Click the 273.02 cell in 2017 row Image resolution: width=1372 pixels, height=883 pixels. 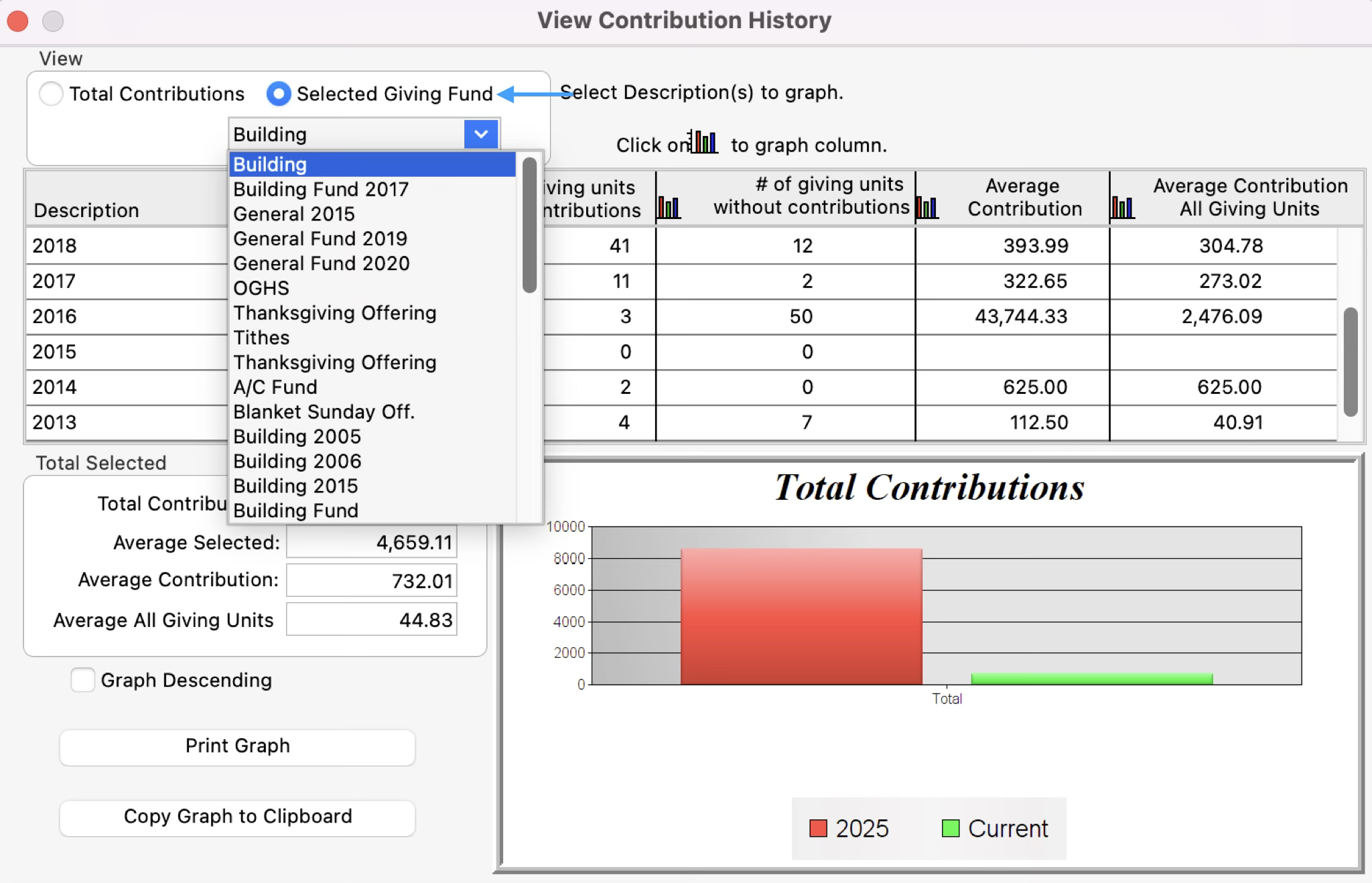(1223, 281)
